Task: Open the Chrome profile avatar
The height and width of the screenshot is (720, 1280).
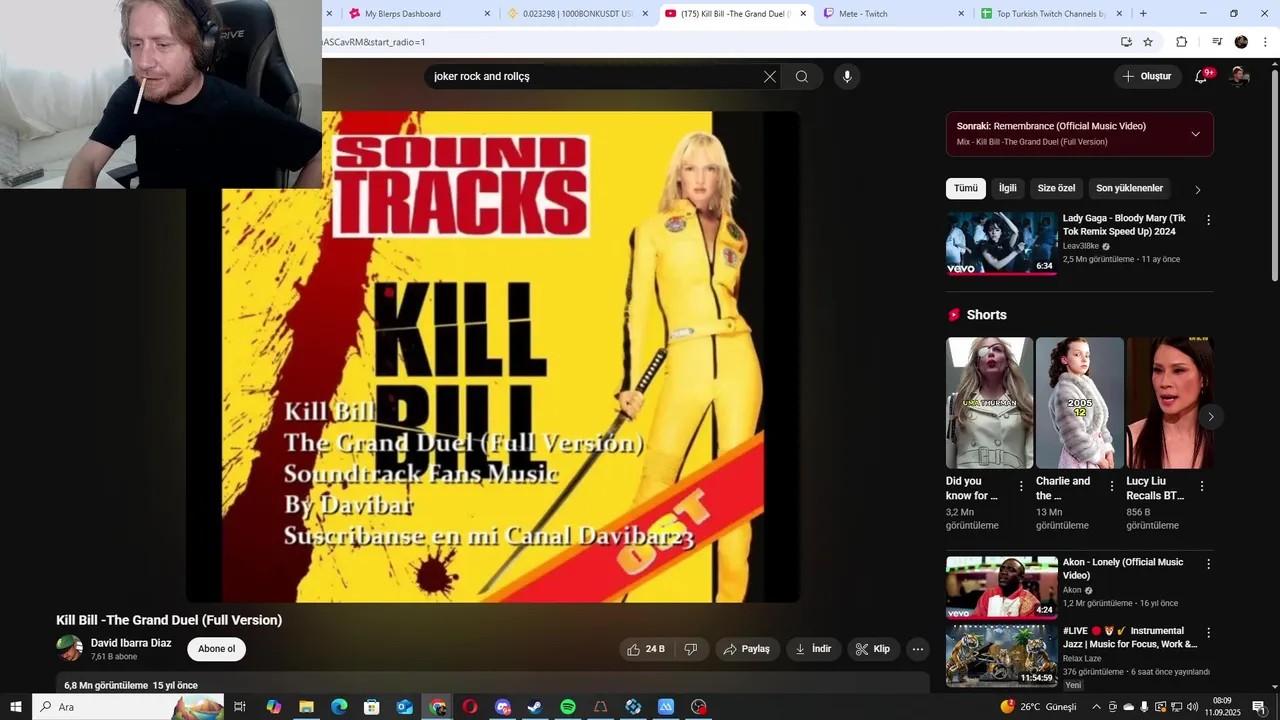Action: point(1241,42)
